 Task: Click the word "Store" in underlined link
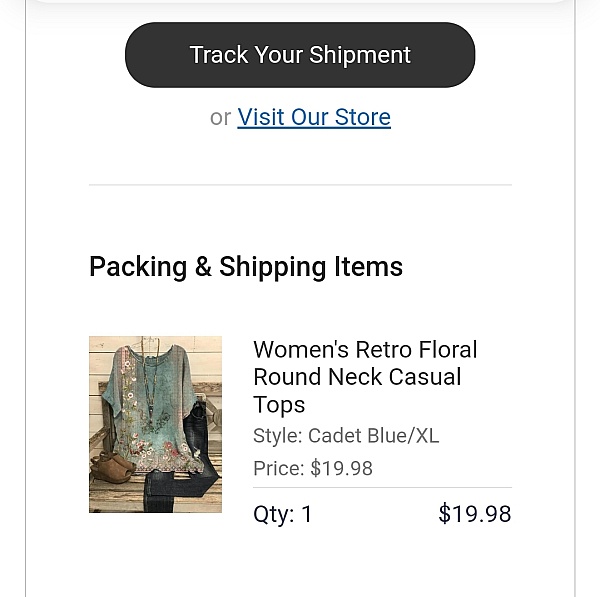(363, 117)
